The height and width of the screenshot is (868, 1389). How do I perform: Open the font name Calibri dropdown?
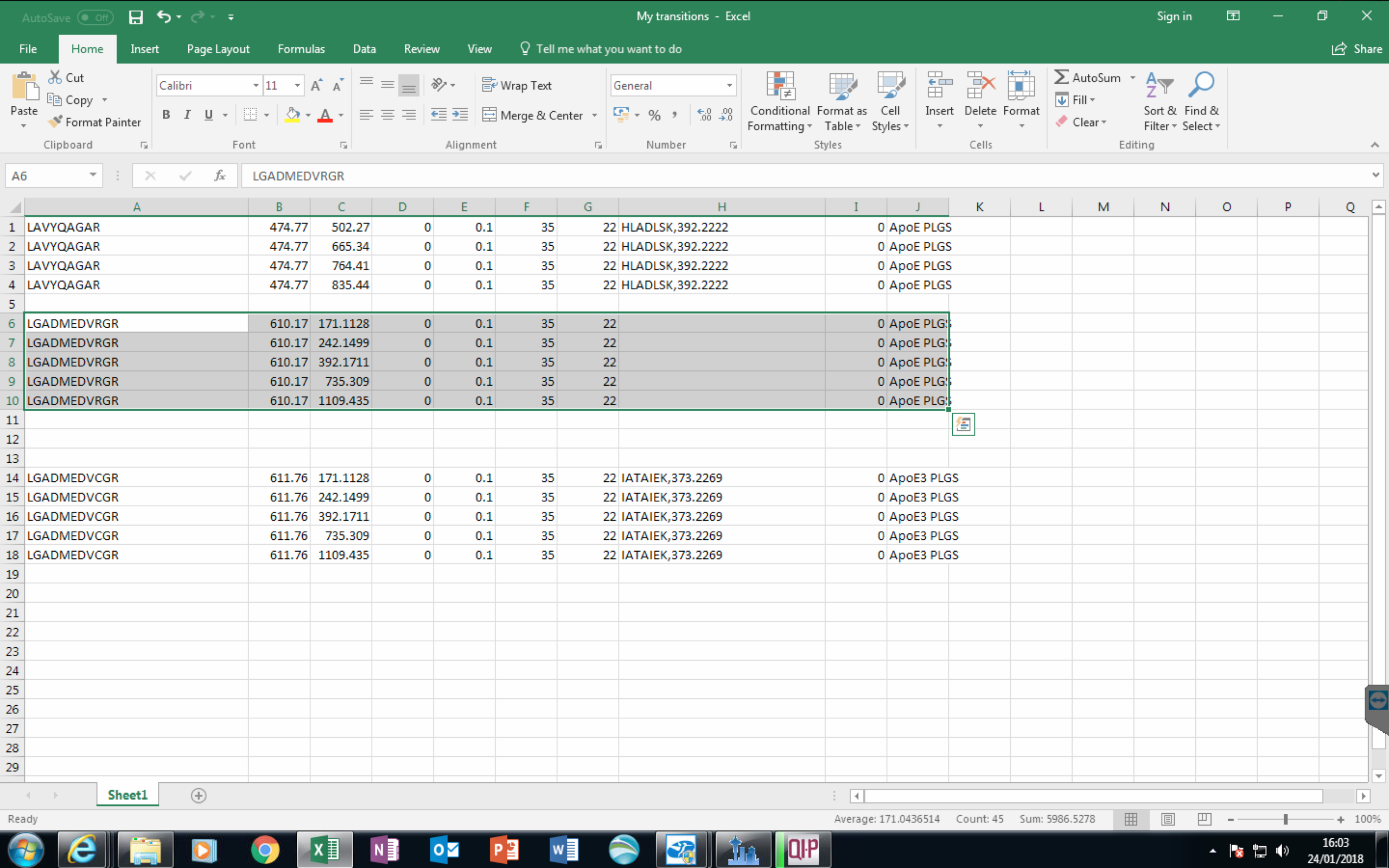[256, 86]
